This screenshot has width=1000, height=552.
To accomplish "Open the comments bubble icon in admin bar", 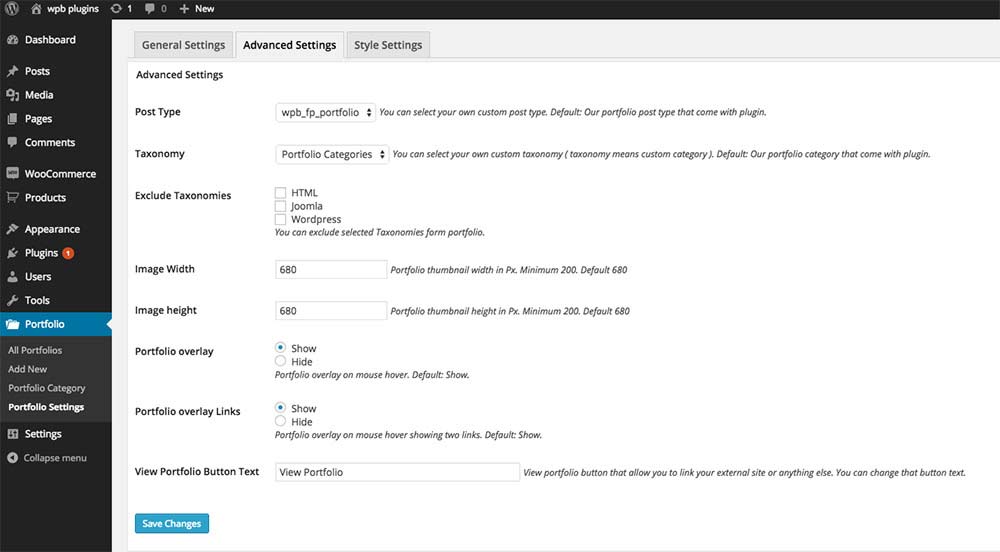I will pyautogui.click(x=149, y=8).
